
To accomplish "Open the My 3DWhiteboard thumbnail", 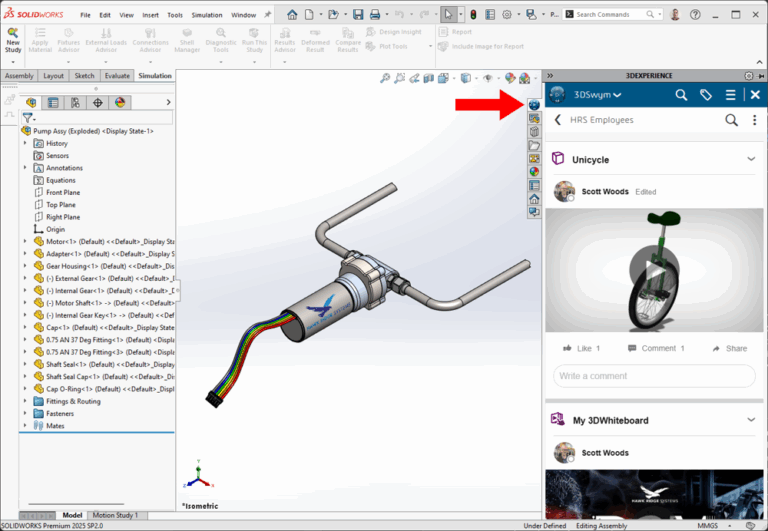I will coord(654,494).
